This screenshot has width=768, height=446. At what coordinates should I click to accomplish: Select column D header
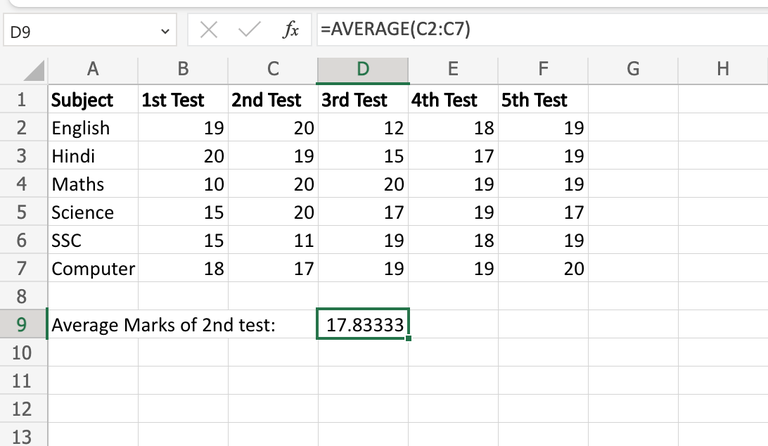pos(363,69)
